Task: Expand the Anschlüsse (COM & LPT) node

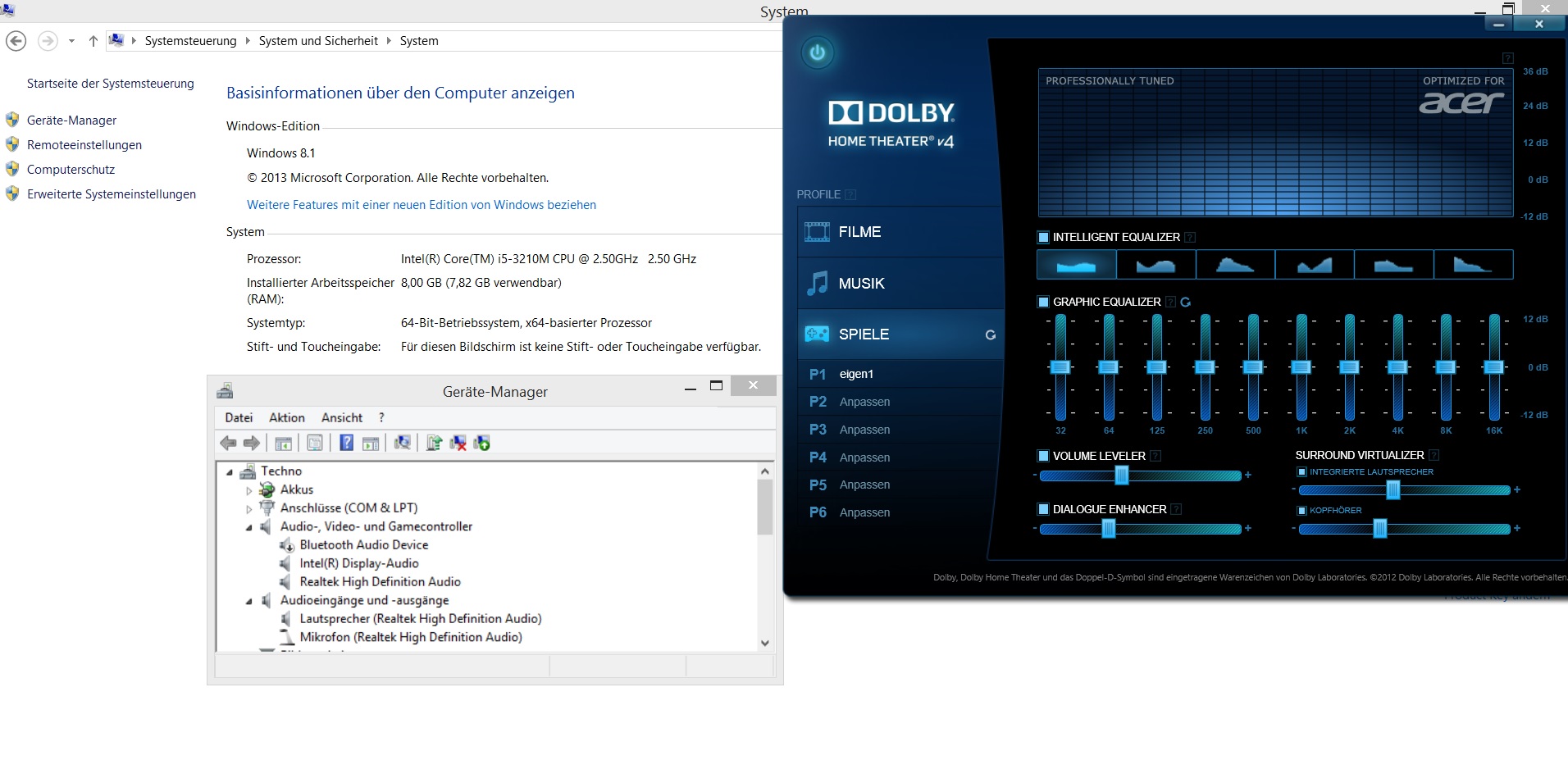Action: coord(249,509)
